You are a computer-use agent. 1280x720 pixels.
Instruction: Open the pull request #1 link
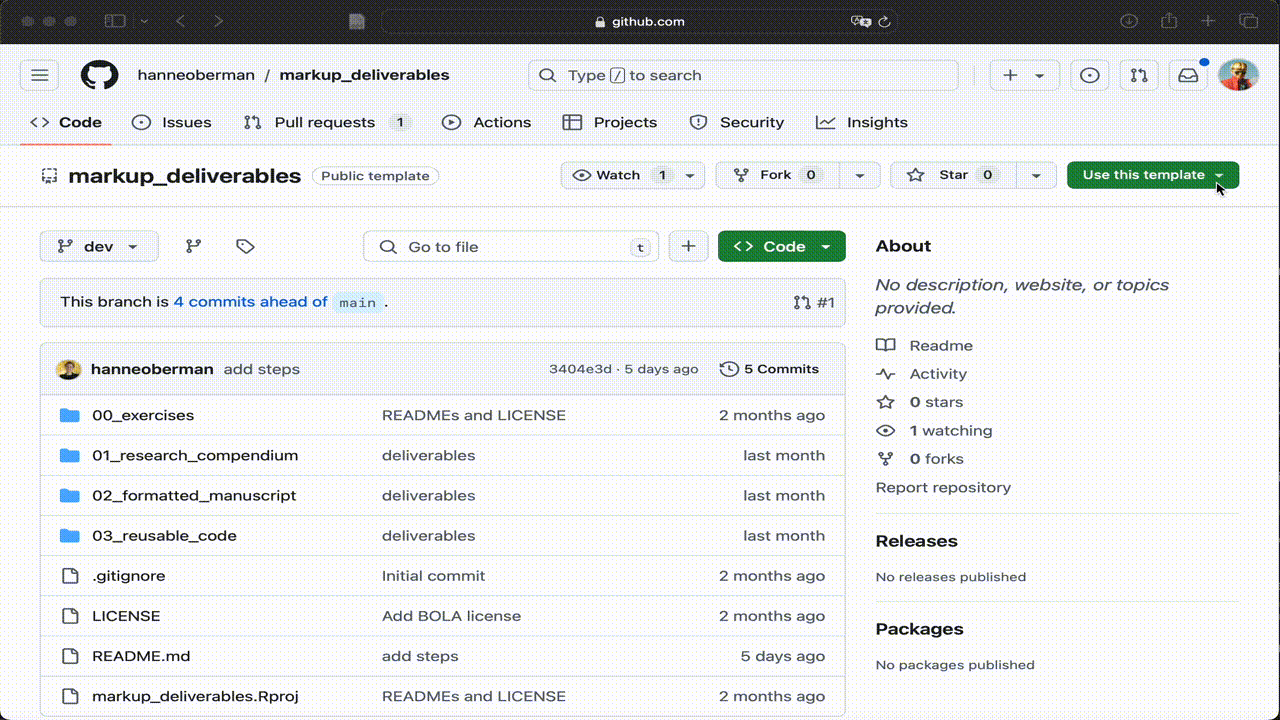pyautogui.click(x=814, y=302)
